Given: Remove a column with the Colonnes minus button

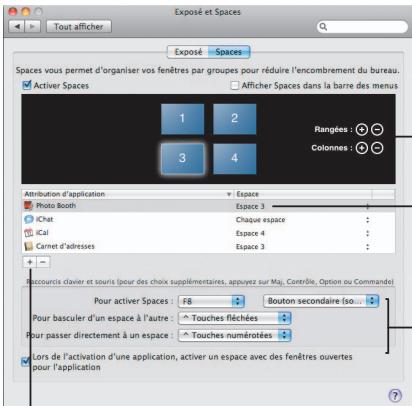Looking at the screenshot, I should pyautogui.click(x=377, y=148).
